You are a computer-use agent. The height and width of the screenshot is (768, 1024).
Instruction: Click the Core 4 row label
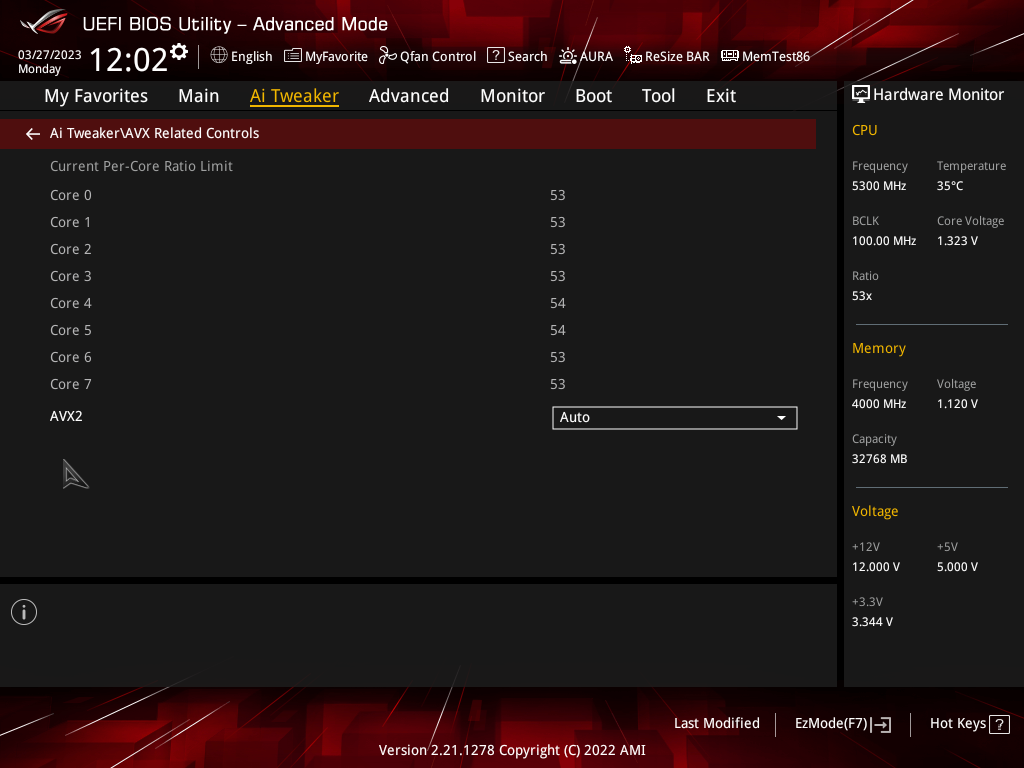(x=71, y=304)
